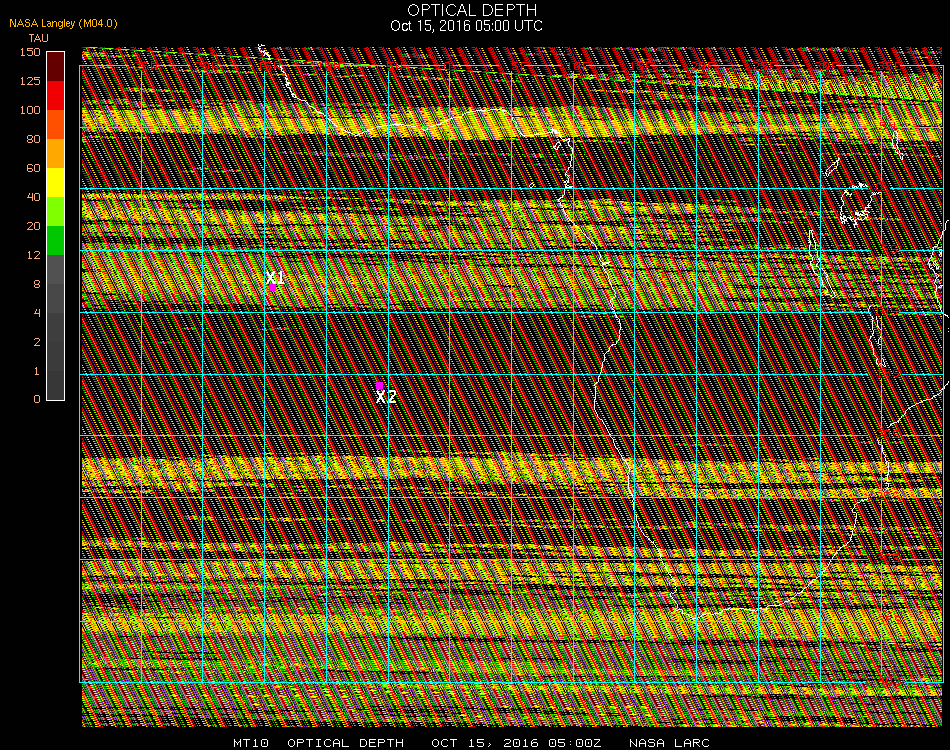Click the '20' colorbar tick label
The width and height of the screenshot is (950, 750).
tap(34, 227)
